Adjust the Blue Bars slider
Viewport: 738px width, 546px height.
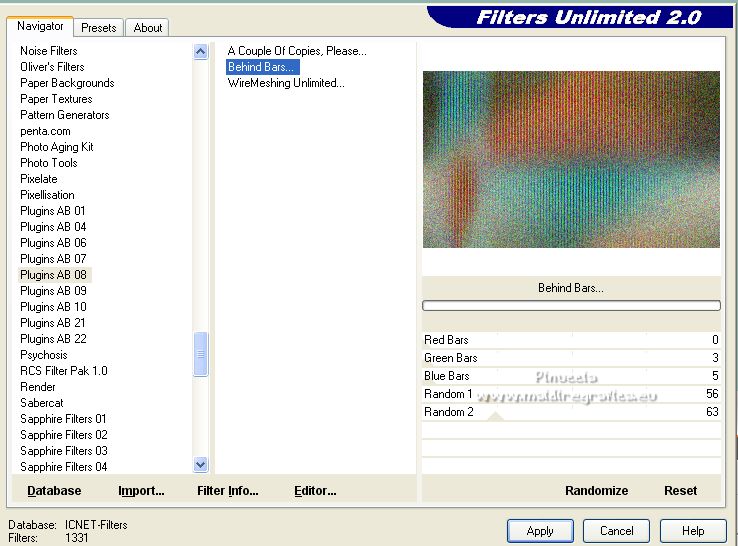571,376
